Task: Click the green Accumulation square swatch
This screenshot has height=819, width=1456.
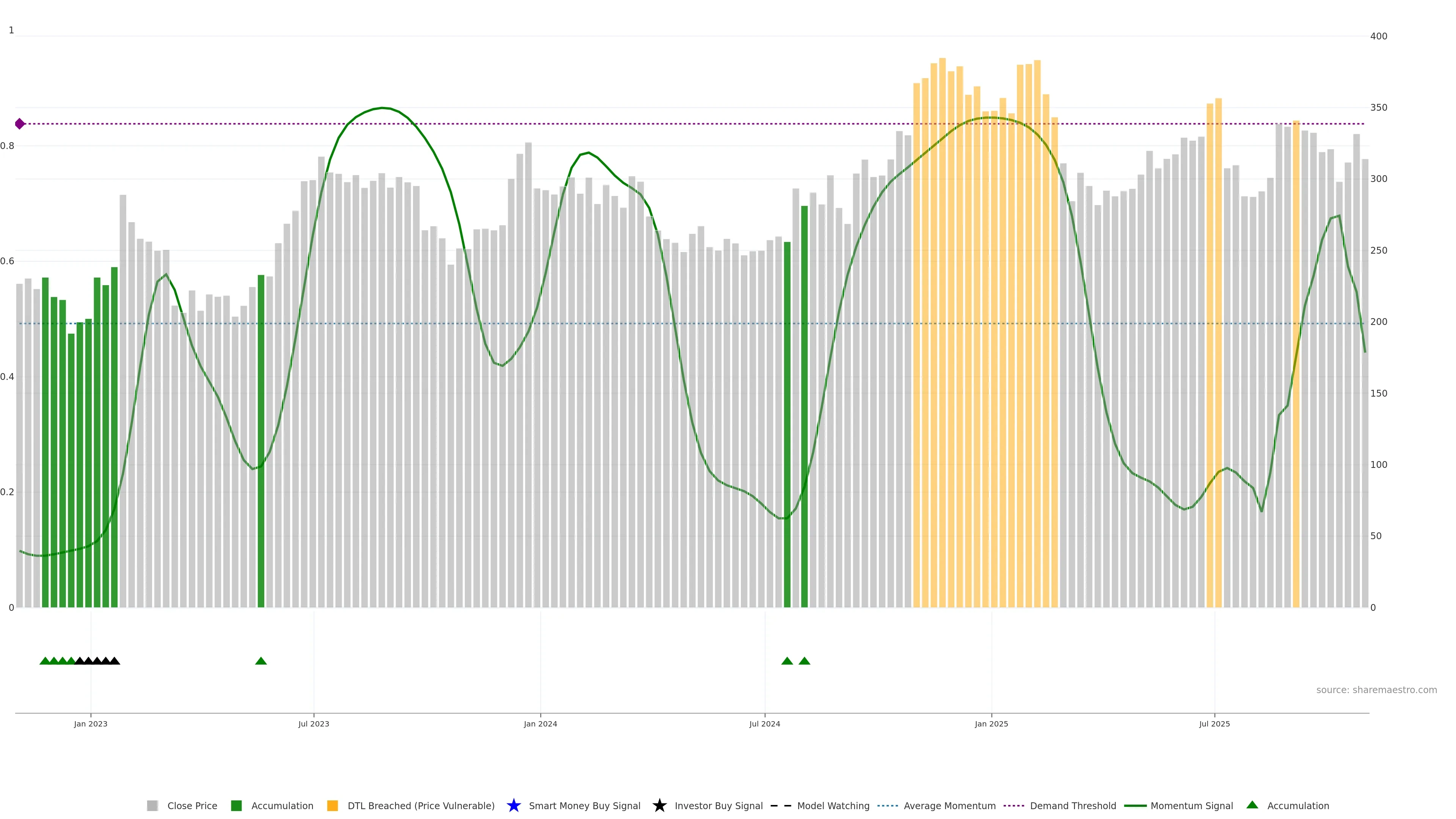Action: coord(236,806)
